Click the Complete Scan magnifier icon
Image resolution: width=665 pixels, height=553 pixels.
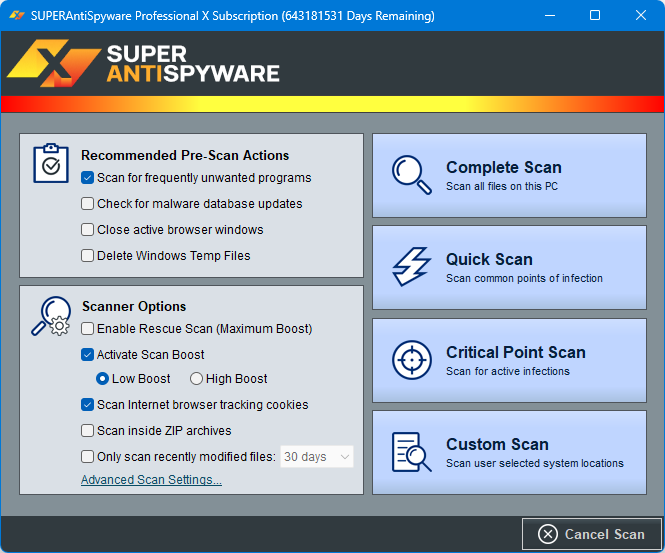[411, 174]
